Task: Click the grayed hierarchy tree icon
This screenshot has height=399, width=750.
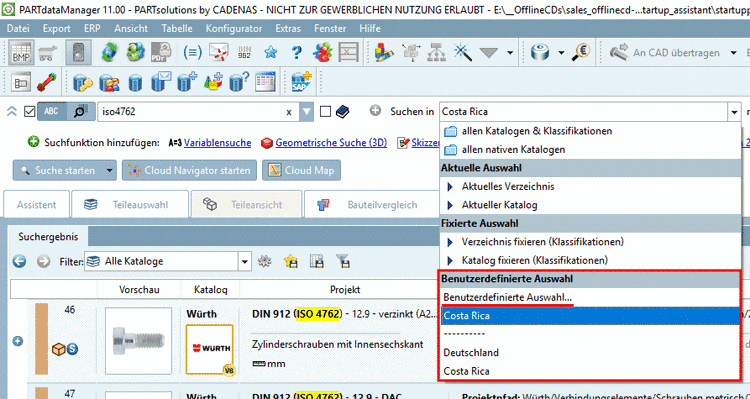Action: [437, 53]
